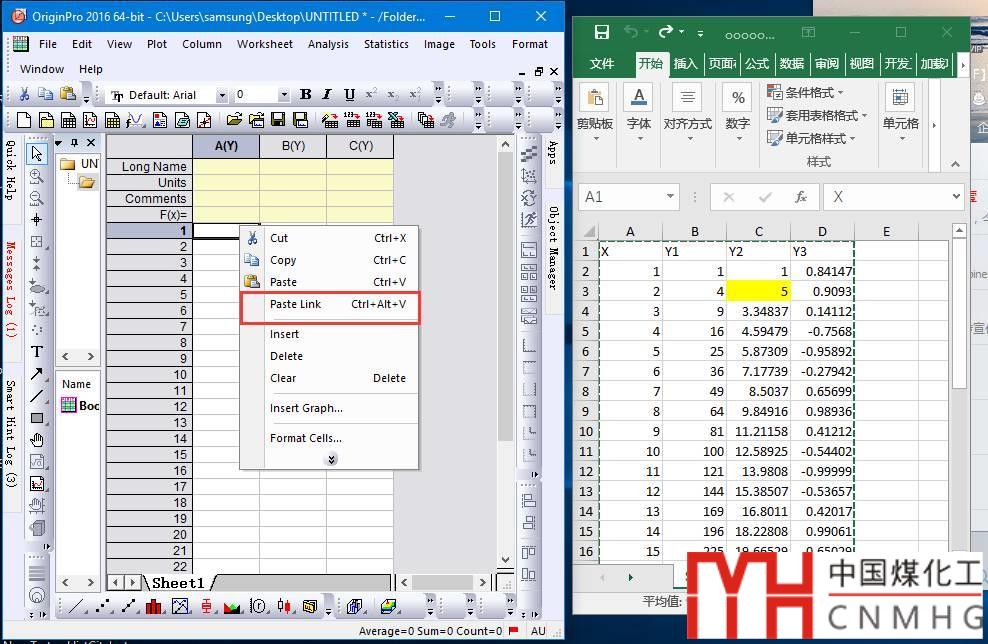The image size is (988, 644).
Task: Select the Arrow drawing tool
Action: pos(37,374)
